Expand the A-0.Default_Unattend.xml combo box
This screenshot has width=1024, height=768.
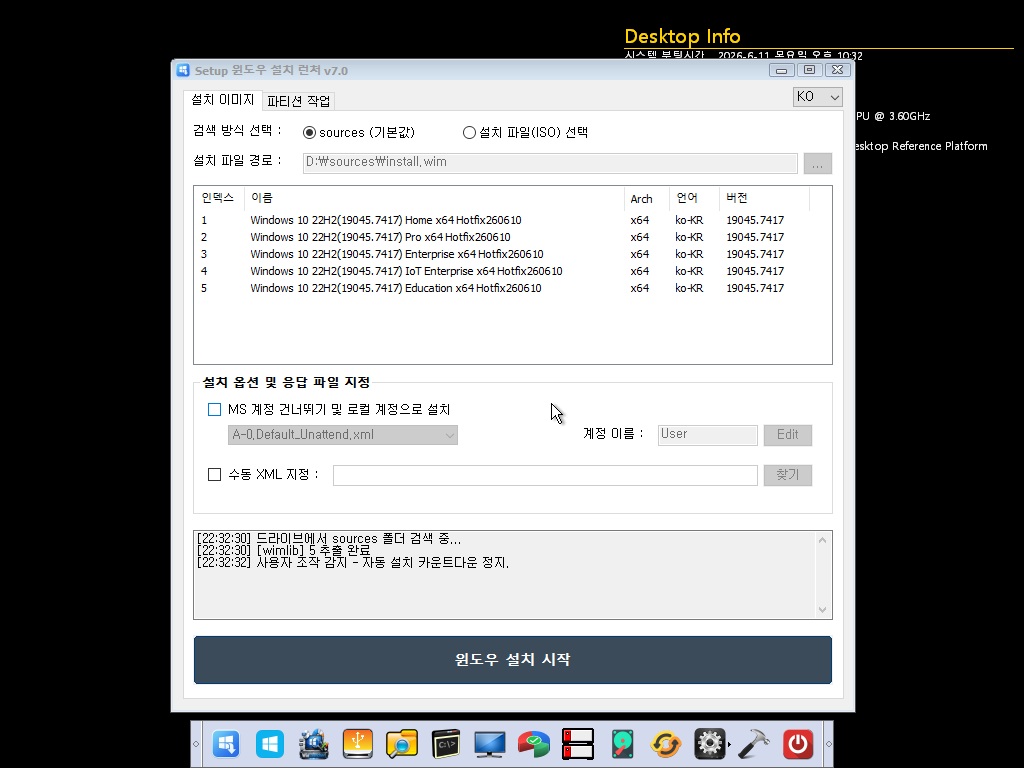coord(343,435)
